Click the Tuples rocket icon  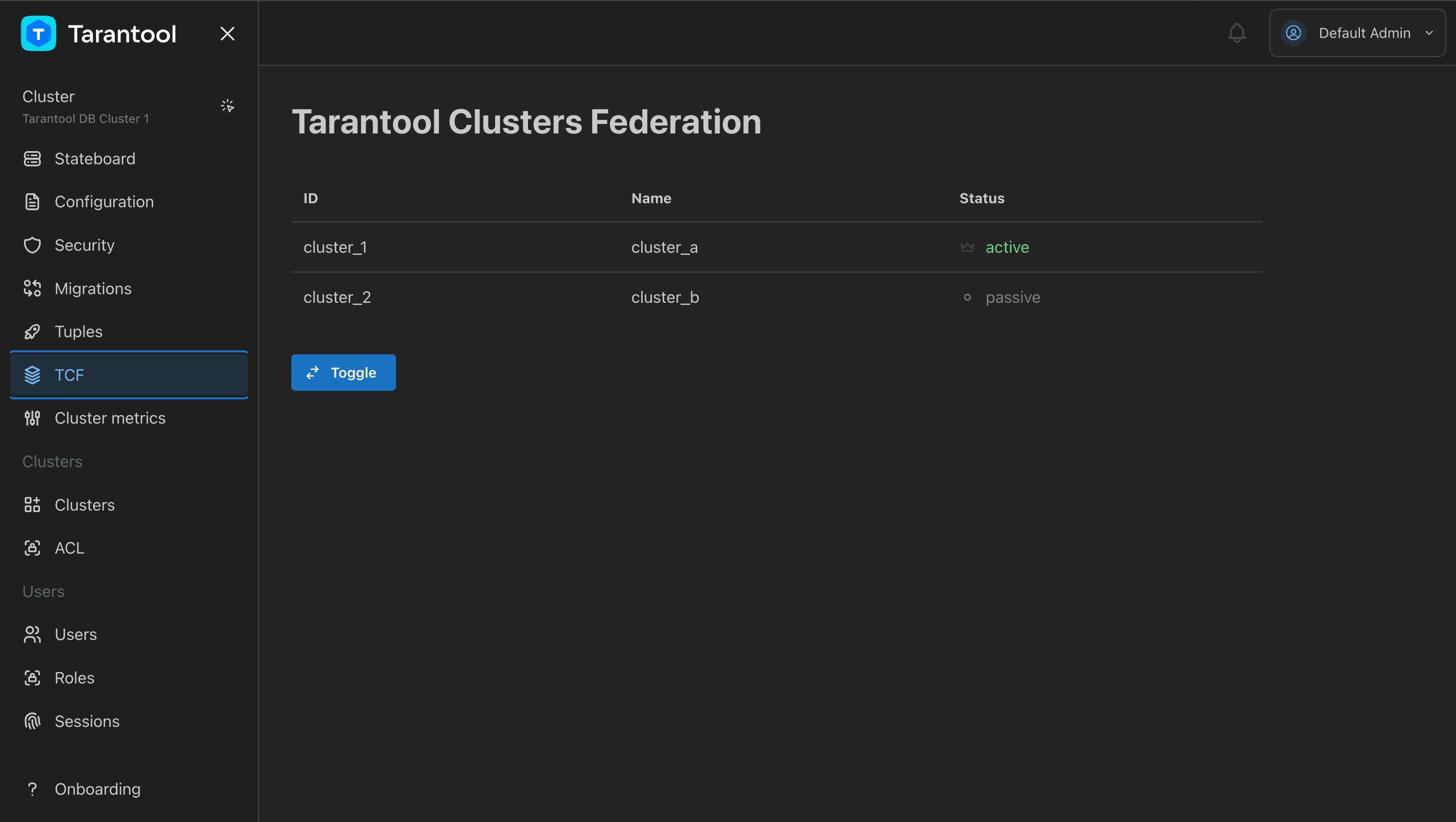click(x=32, y=332)
